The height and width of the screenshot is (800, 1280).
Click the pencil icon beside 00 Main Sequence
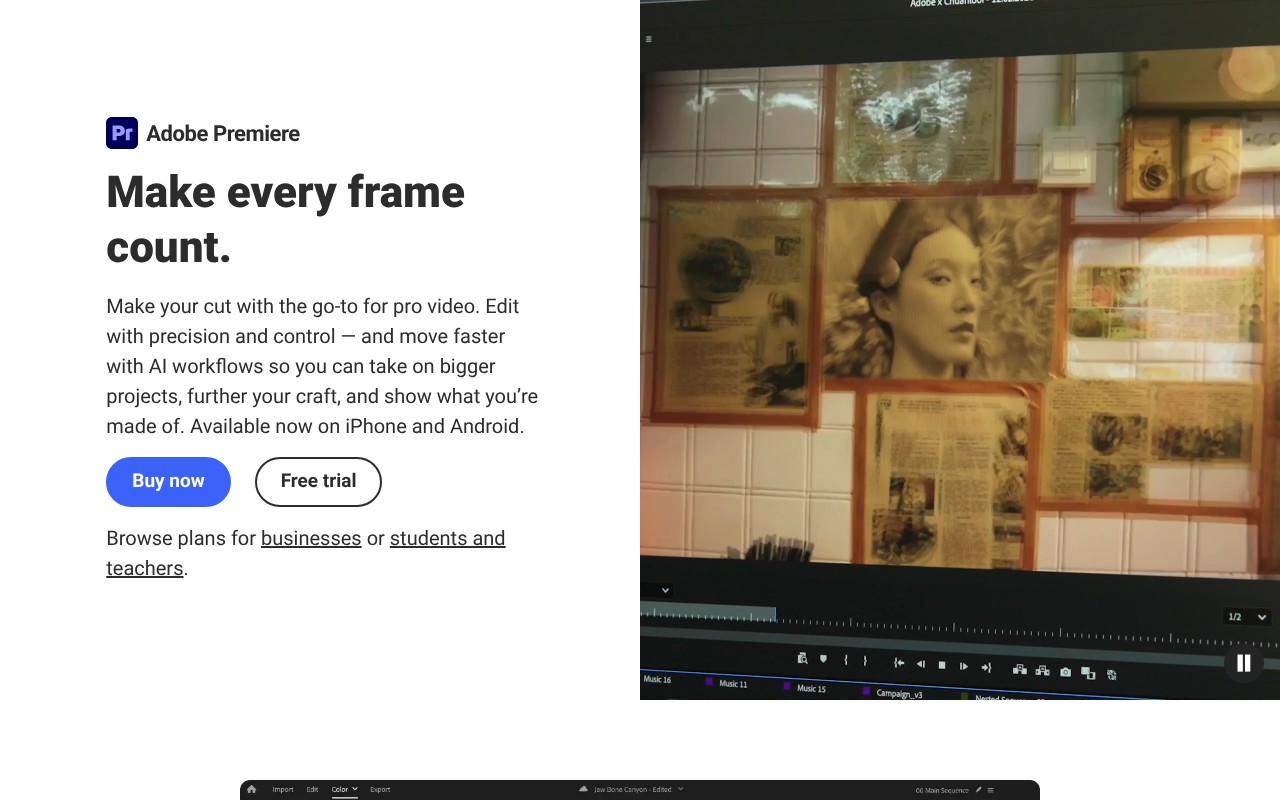point(979,790)
